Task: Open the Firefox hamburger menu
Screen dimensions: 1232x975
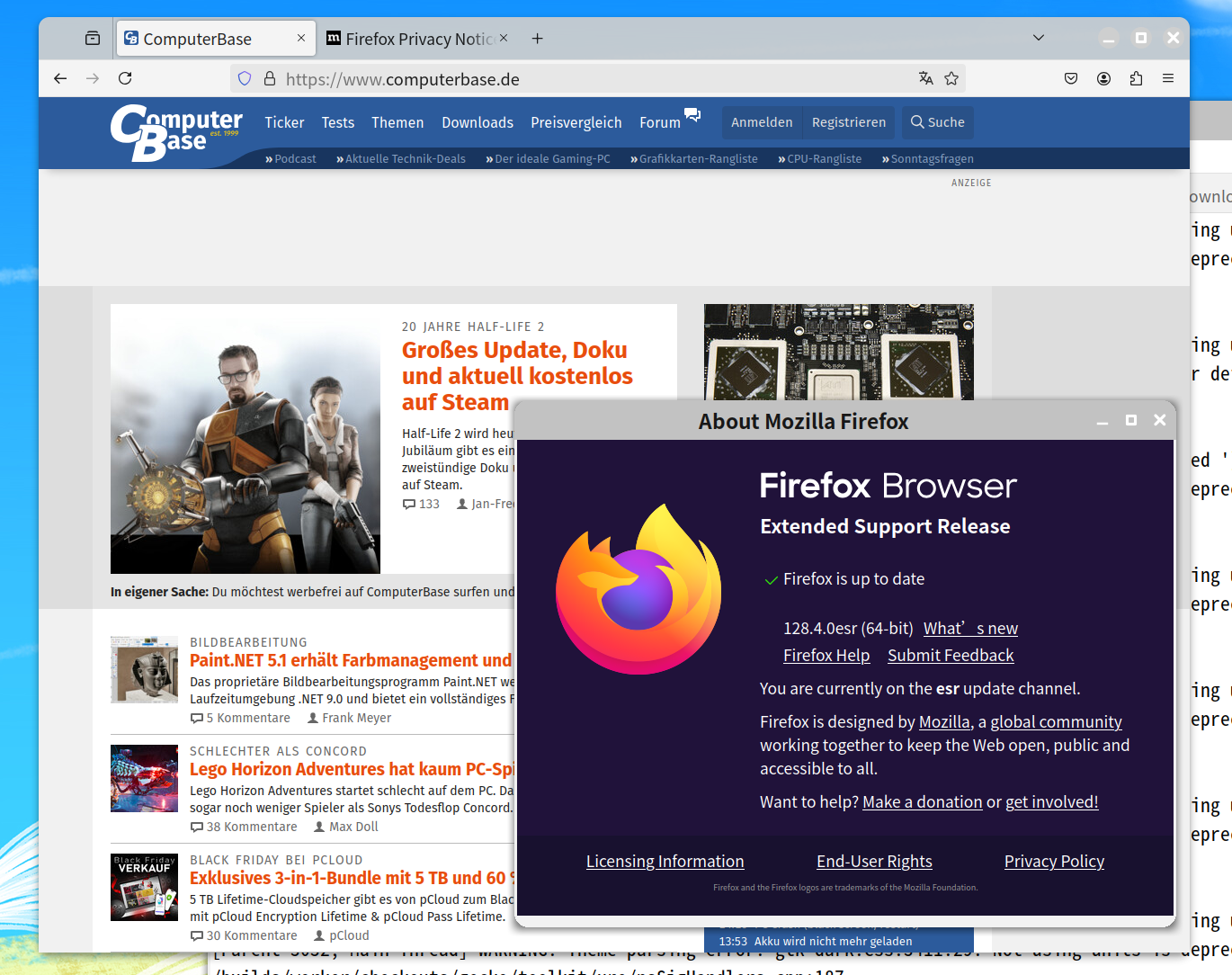Action: click(1168, 78)
